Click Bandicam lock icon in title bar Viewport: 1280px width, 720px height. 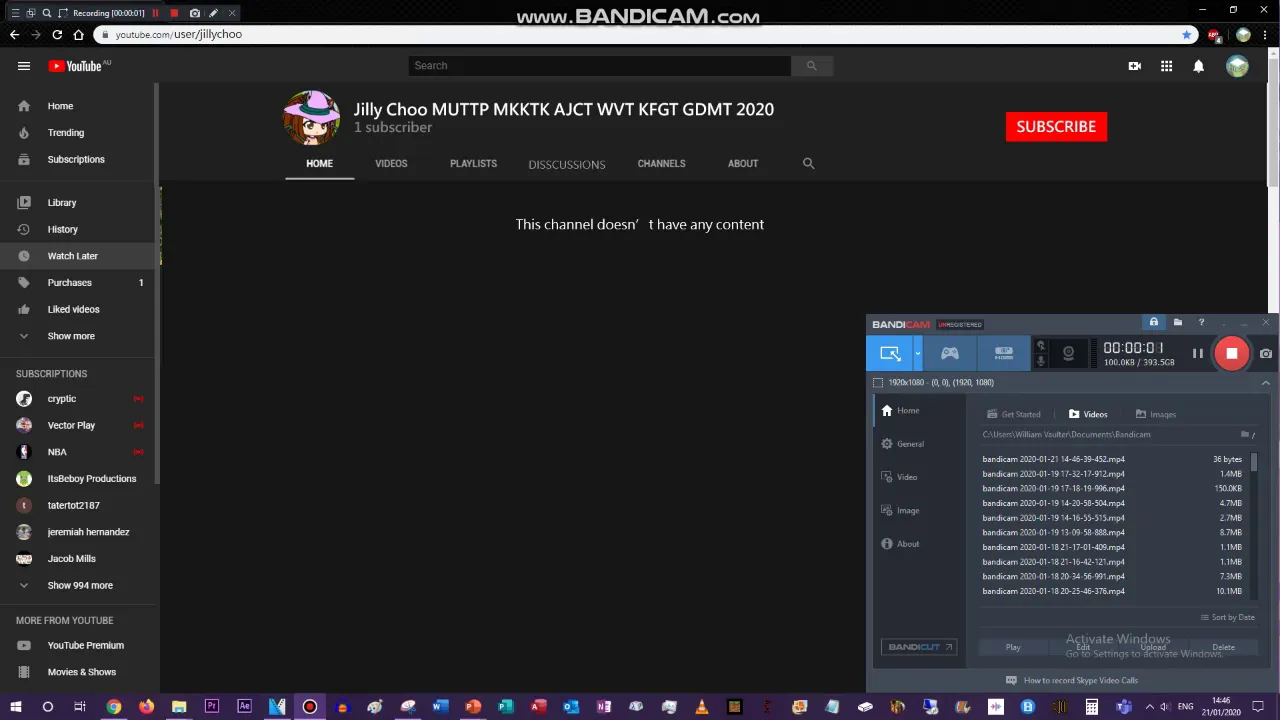point(1154,323)
